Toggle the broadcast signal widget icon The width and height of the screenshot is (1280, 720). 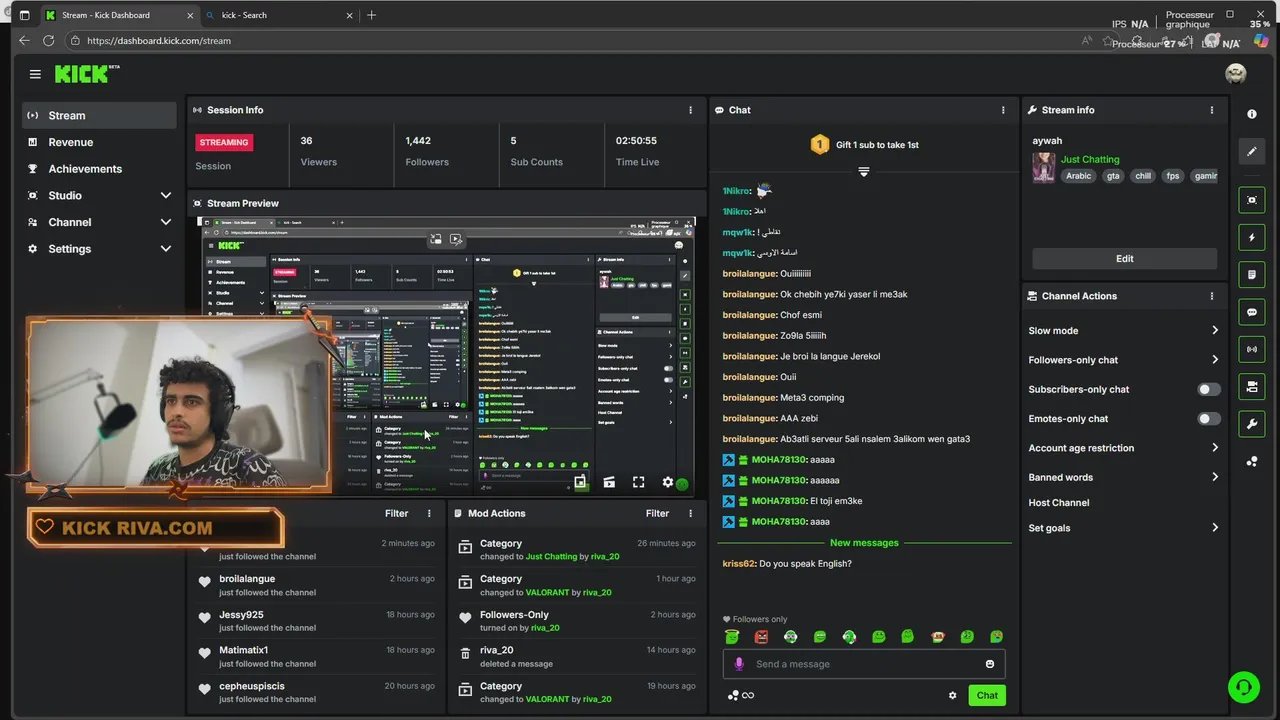tap(1252, 349)
